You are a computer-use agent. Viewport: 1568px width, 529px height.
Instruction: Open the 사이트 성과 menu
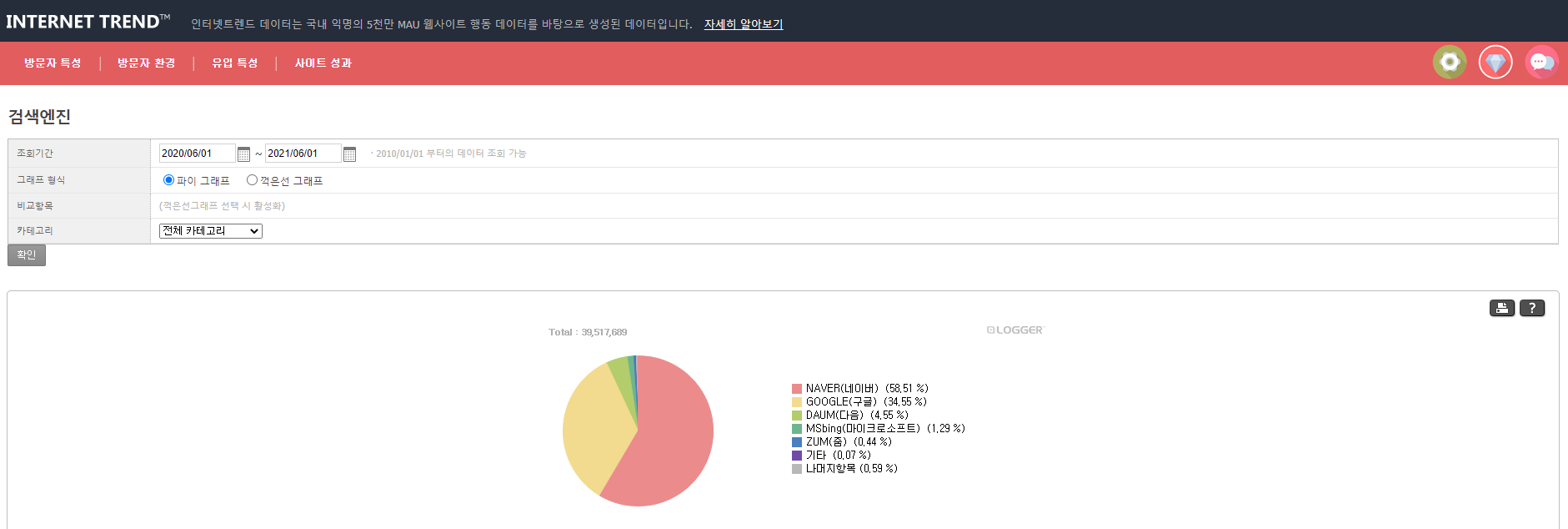[323, 63]
